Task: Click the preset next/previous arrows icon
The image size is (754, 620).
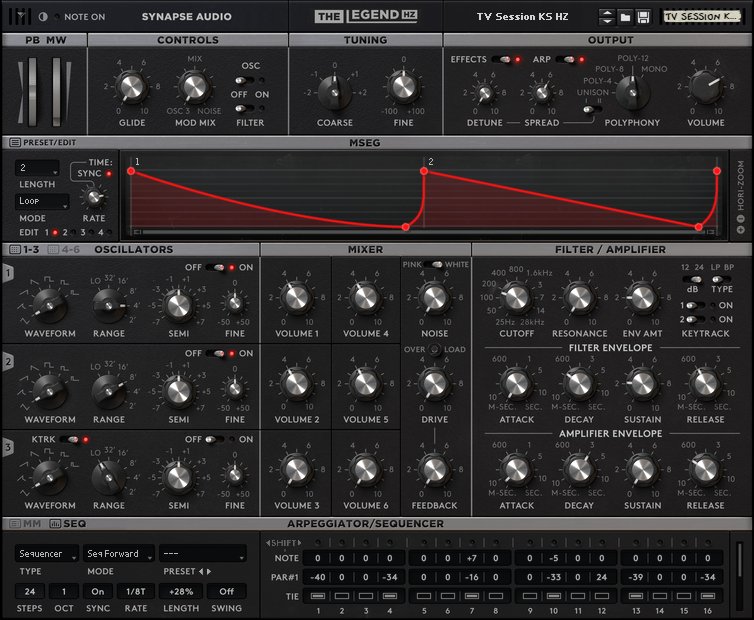Action: [606, 17]
